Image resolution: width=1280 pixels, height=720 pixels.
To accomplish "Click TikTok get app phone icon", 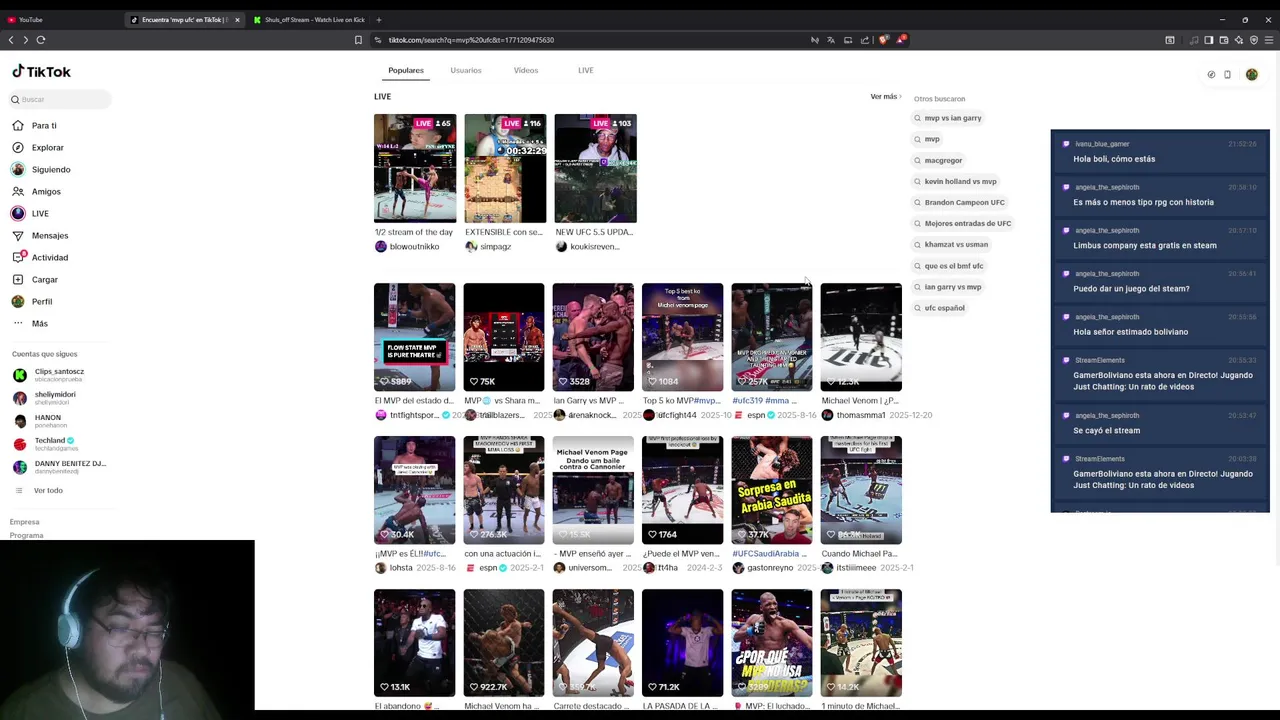I will 1227,75.
